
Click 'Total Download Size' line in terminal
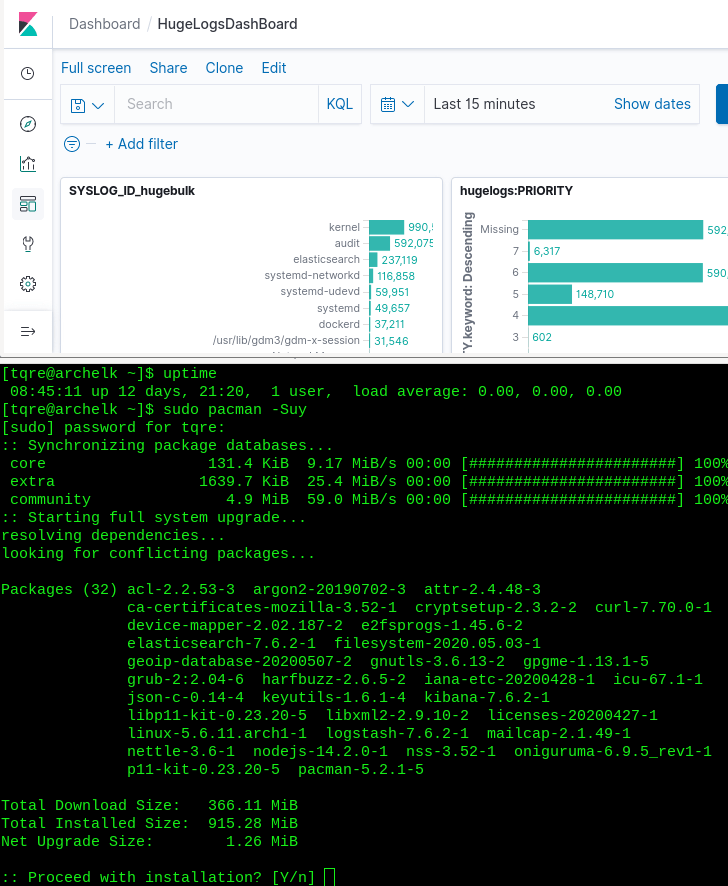pyautogui.click(x=149, y=805)
